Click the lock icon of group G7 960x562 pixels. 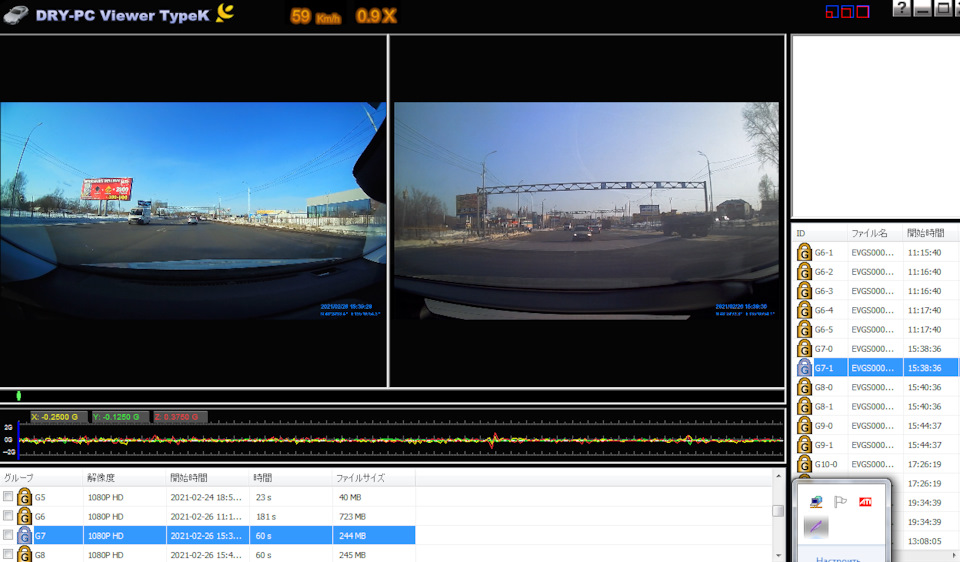pyautogui.click(x=24, y=536)
